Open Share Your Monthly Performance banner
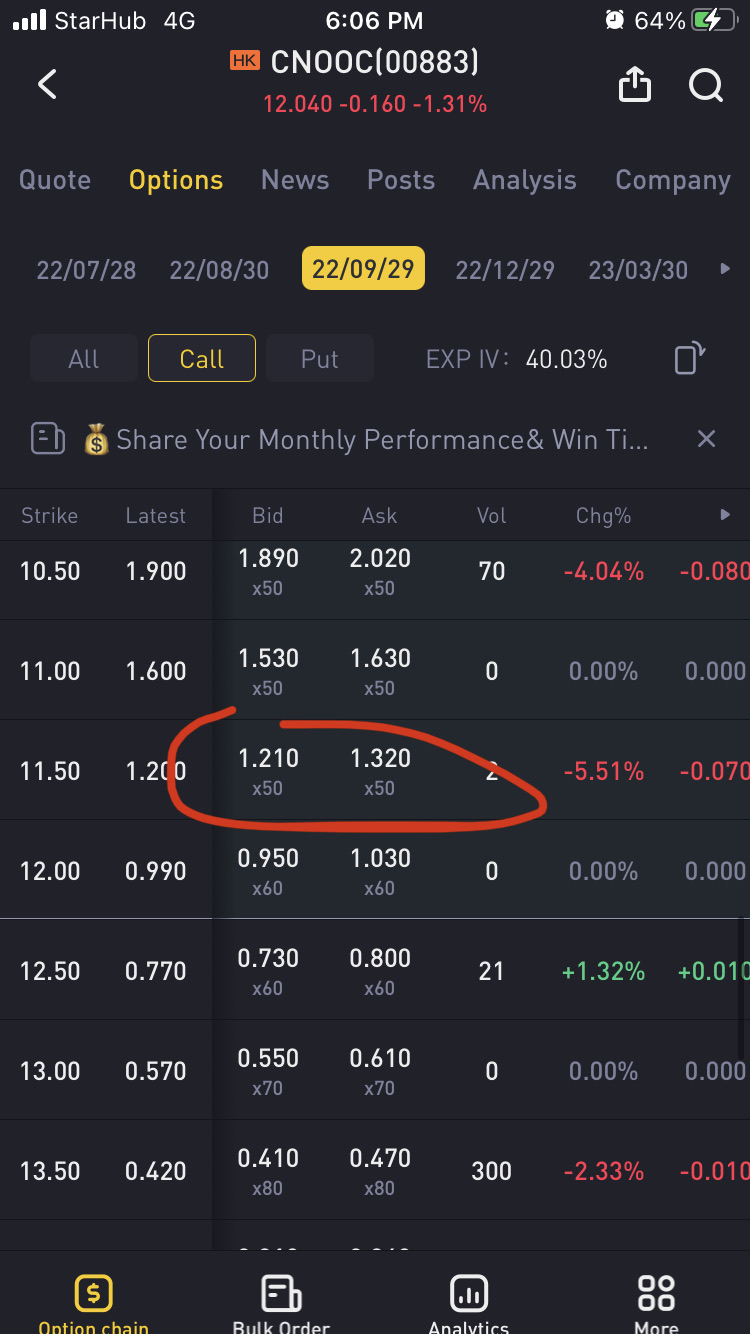The image size is (750, 1334). [380, 440]
